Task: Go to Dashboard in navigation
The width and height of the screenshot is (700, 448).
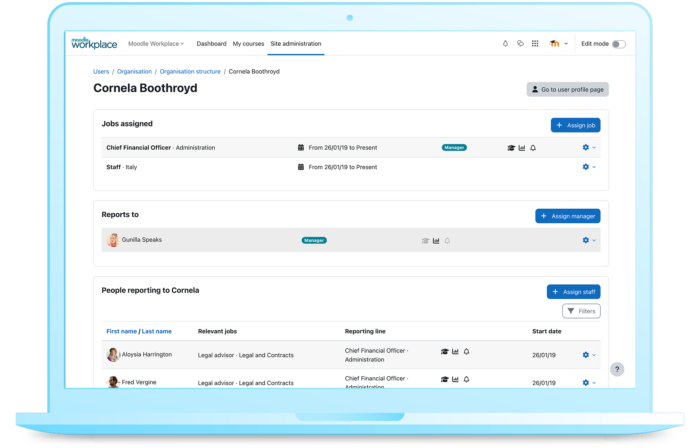Action: click(x=211, y=44)
